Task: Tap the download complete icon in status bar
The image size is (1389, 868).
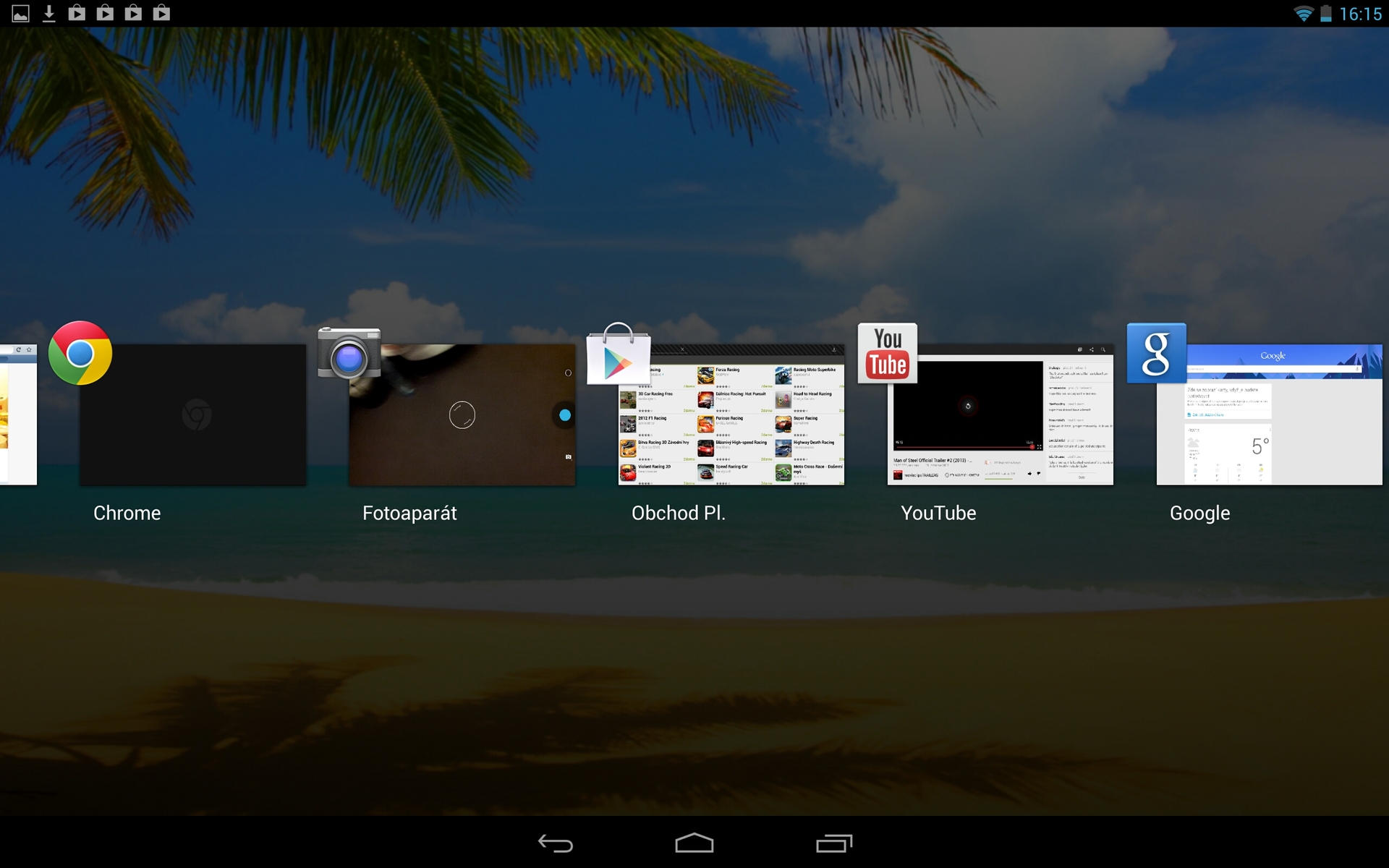Action: click(48, 12)
